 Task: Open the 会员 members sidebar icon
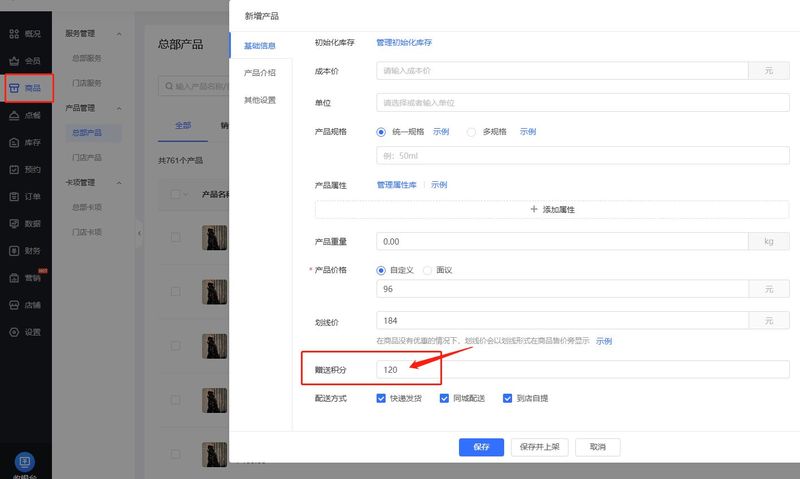(14, 61)
